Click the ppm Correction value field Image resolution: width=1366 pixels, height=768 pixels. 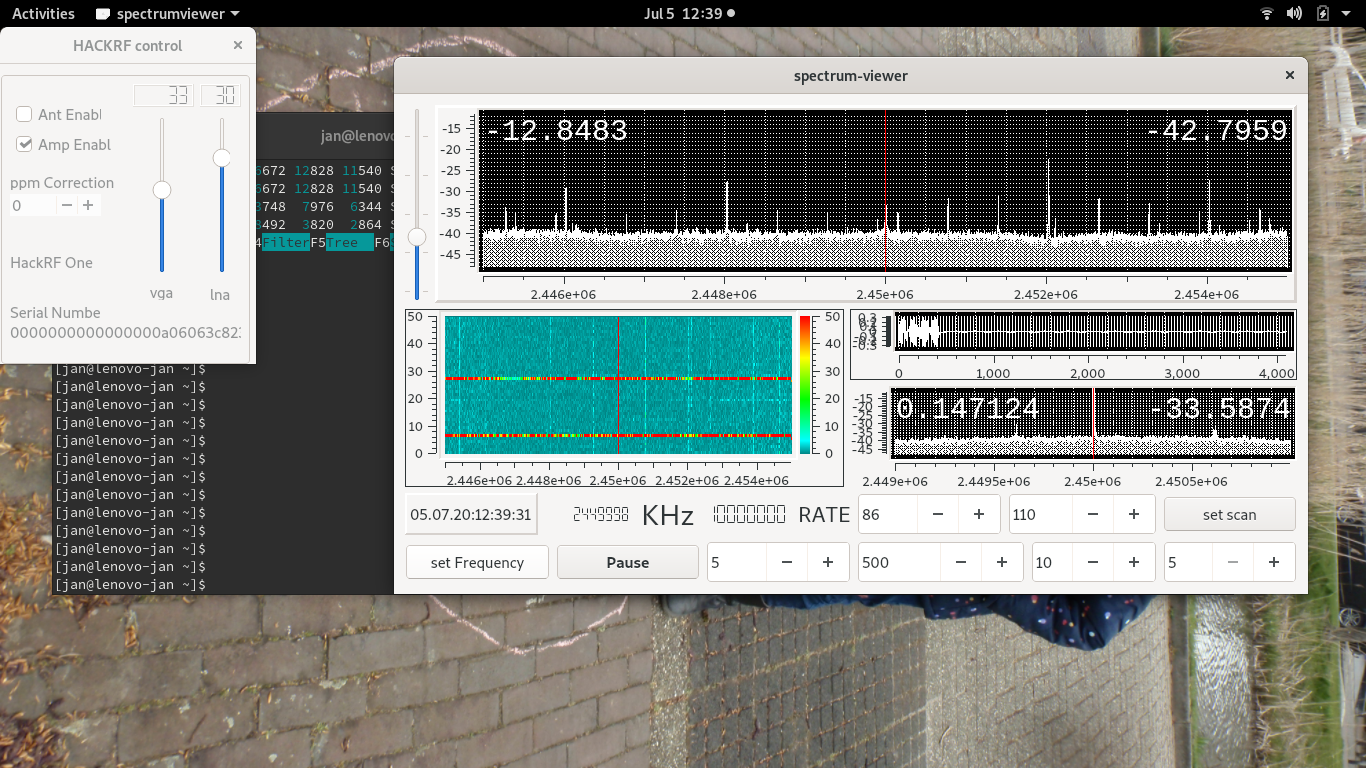click(32, 205)
